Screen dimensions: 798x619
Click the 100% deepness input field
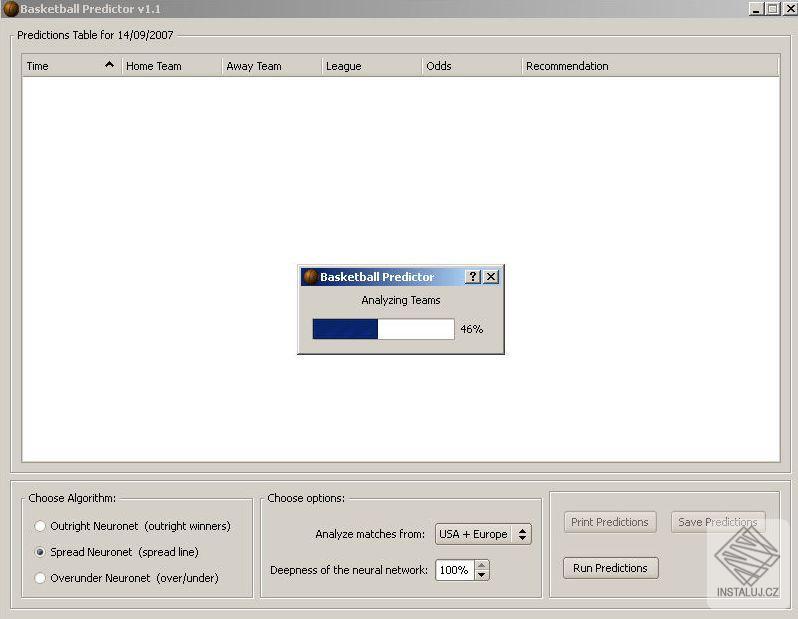pos(455,570)
